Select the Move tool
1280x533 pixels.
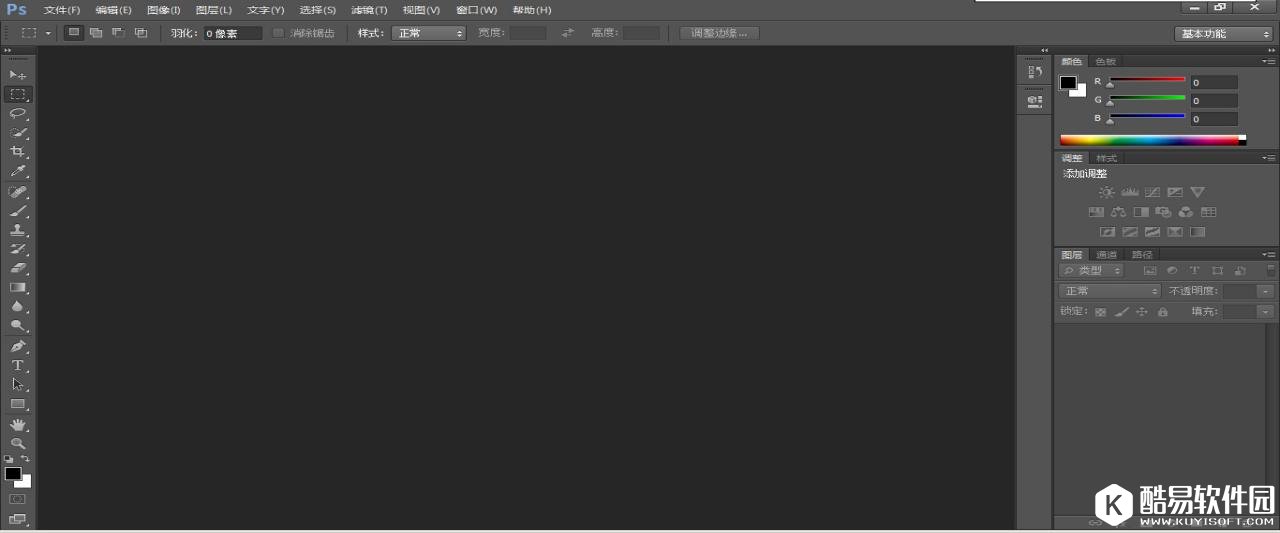(x=17, y=75)
